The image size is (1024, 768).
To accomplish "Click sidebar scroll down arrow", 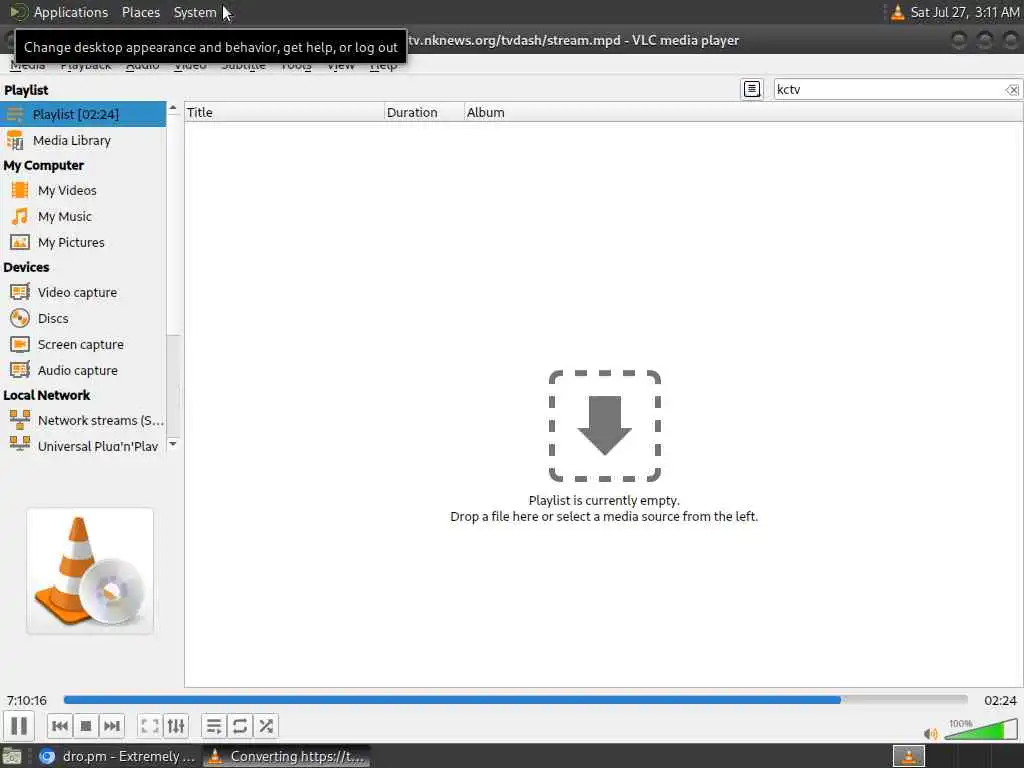I will [x=173, y=444].
